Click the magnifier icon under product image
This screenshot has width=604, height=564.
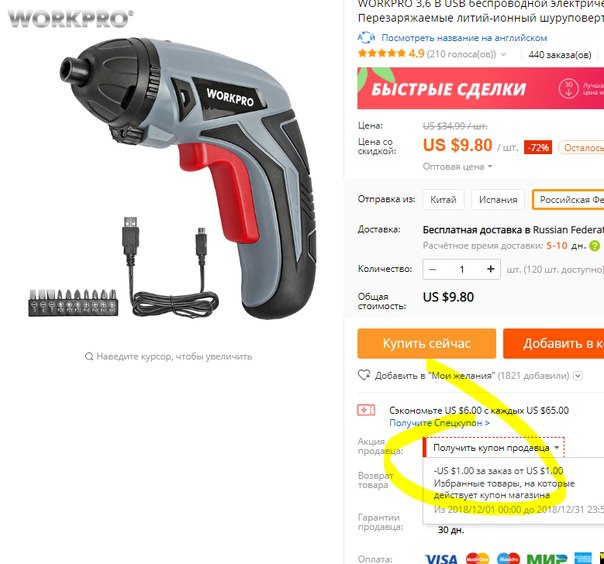89,356
